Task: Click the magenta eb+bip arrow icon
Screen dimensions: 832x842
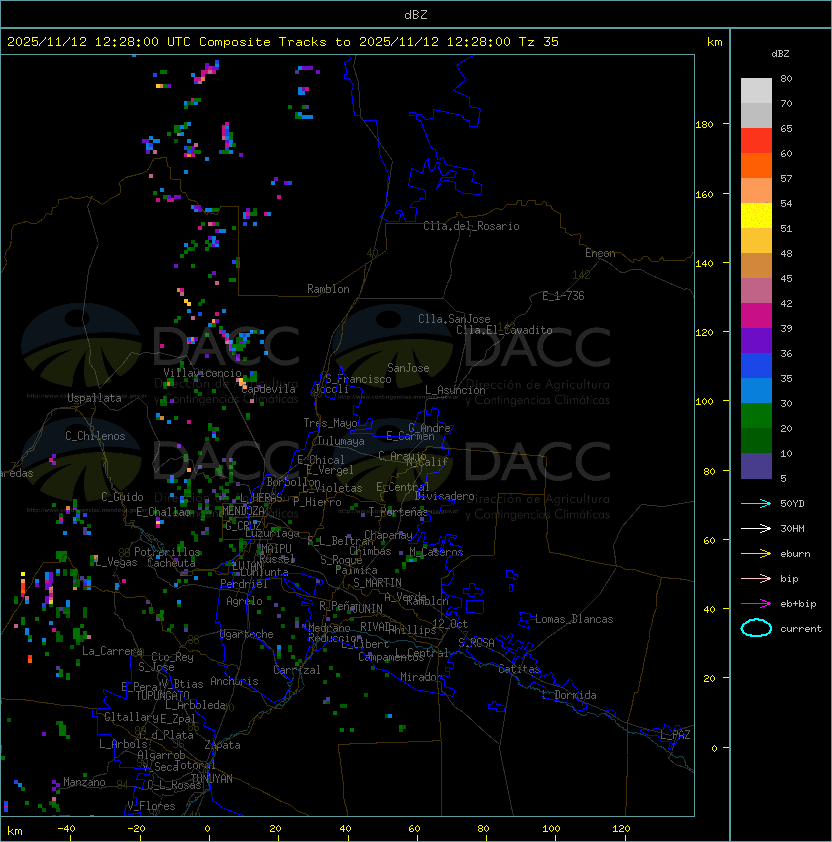Action: [x=756, y=604]
